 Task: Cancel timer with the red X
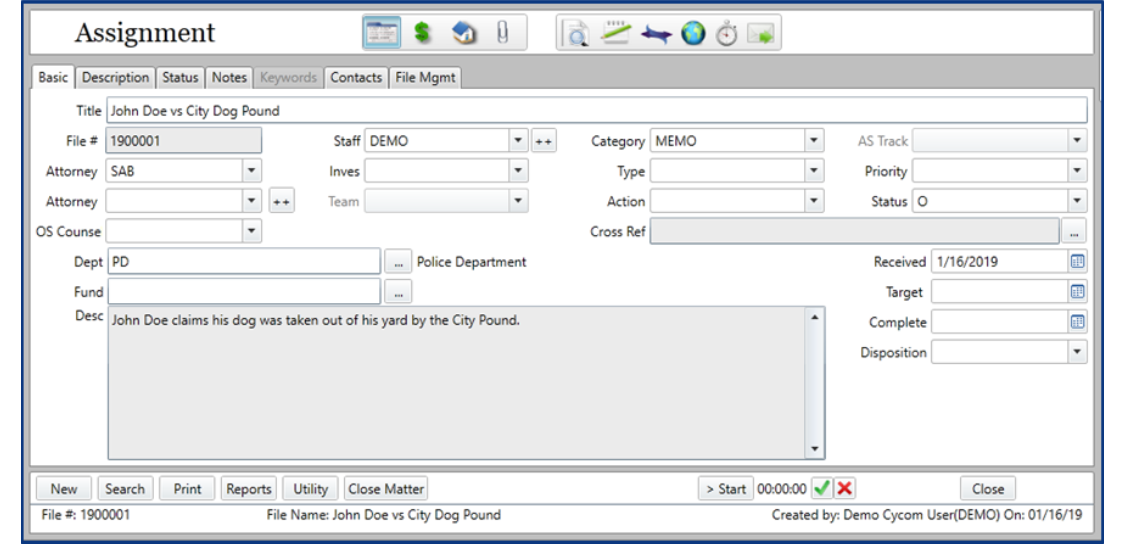click(844, 488)
